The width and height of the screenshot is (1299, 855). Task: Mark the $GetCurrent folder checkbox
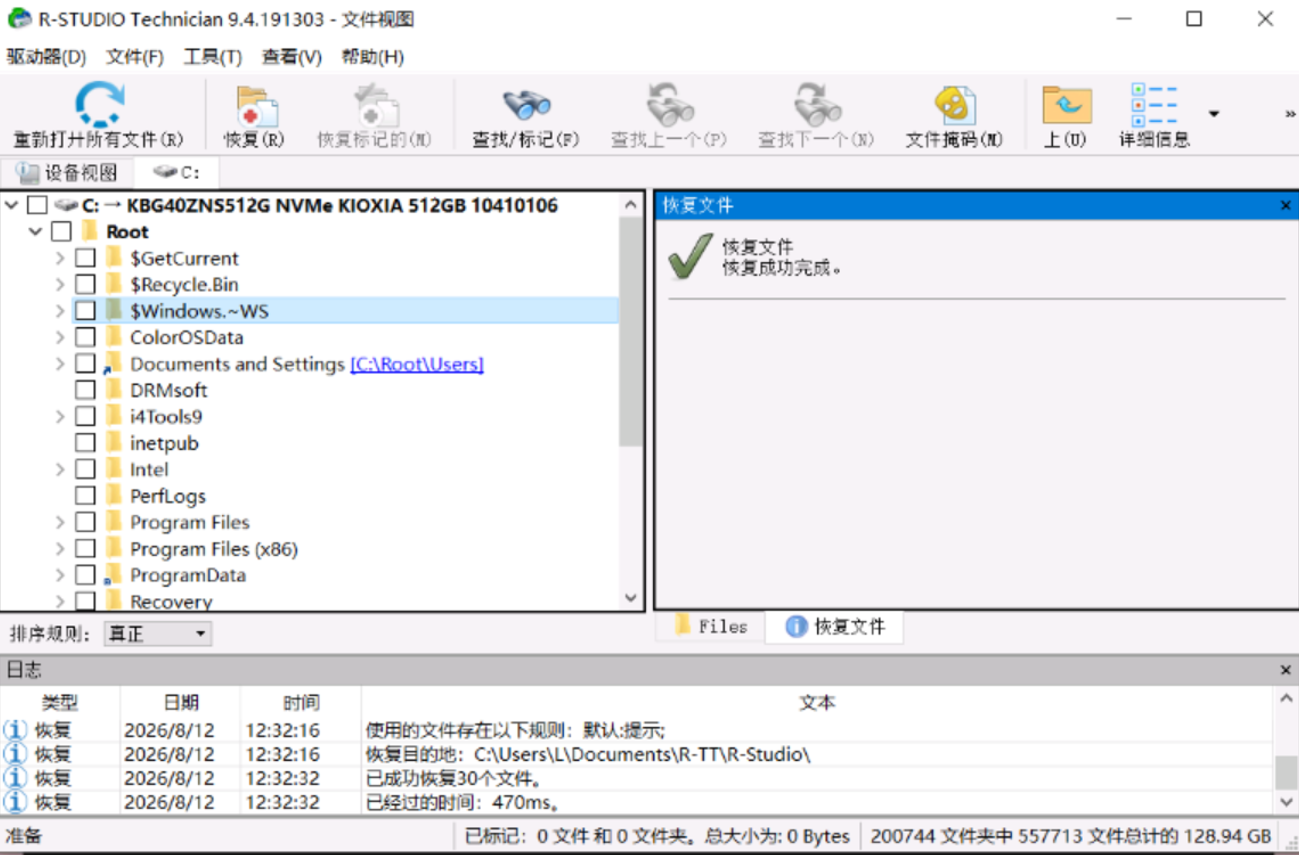pyautogui.click(x=85, y=258)
